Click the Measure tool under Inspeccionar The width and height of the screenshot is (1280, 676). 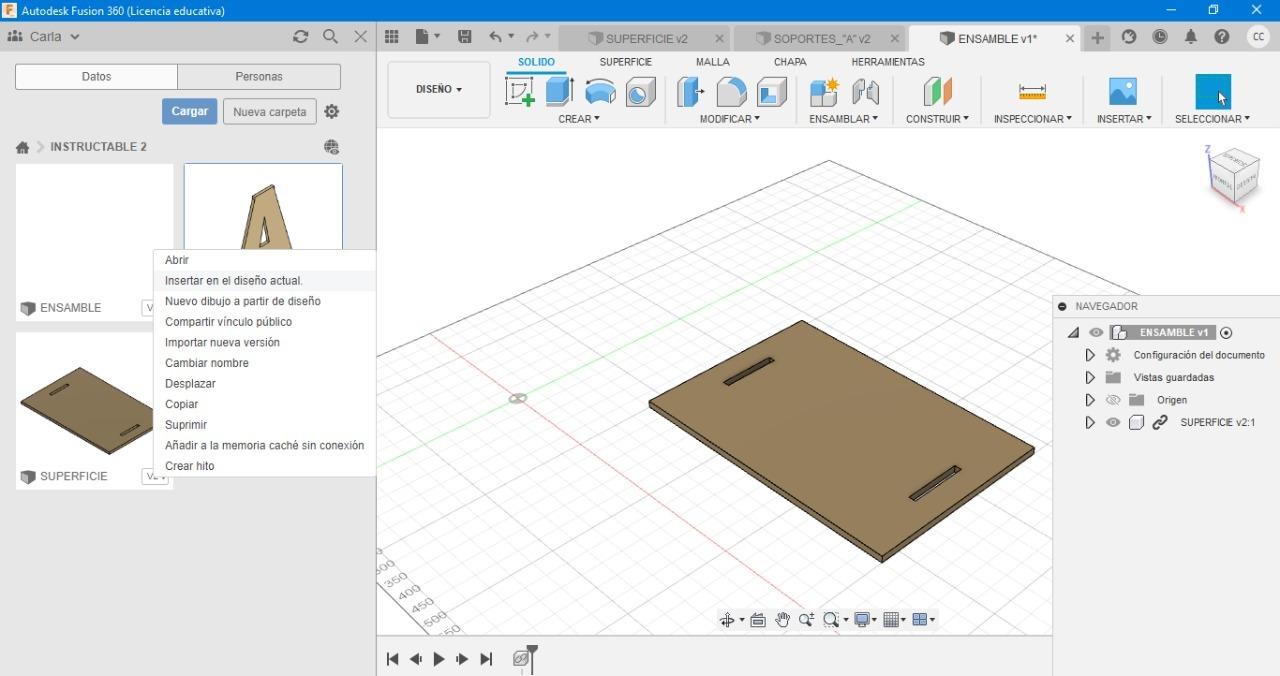point(1032,92)
